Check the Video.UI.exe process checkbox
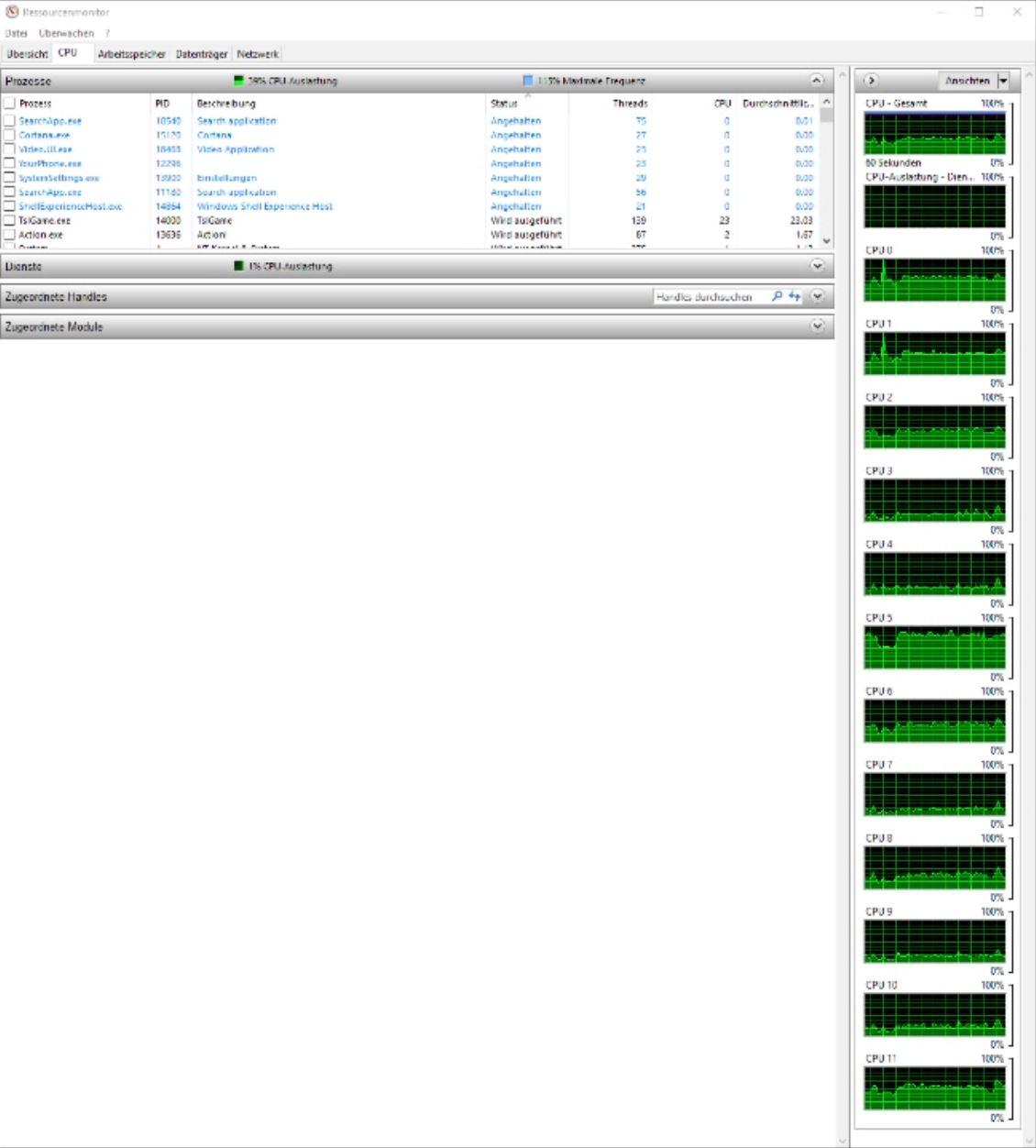Viewport: 1036px width, 1148px height. 10,149
